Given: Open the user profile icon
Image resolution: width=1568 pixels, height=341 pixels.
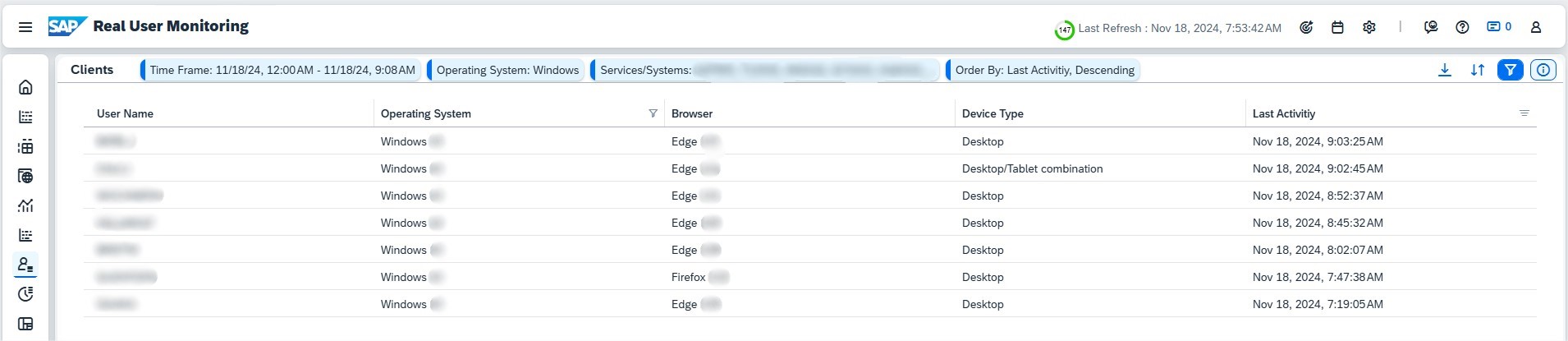Looking at the screenshot, I should [1535, 27].
